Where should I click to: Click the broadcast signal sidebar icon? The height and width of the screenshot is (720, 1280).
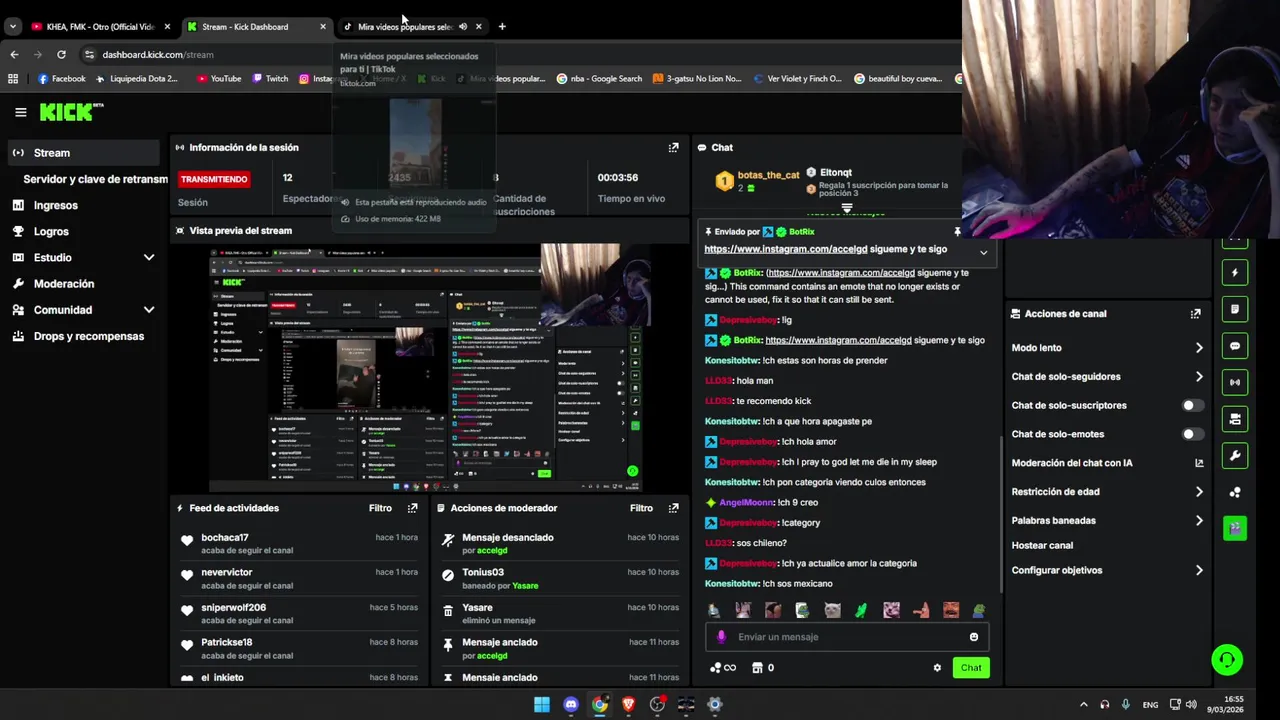(1235, 382)
